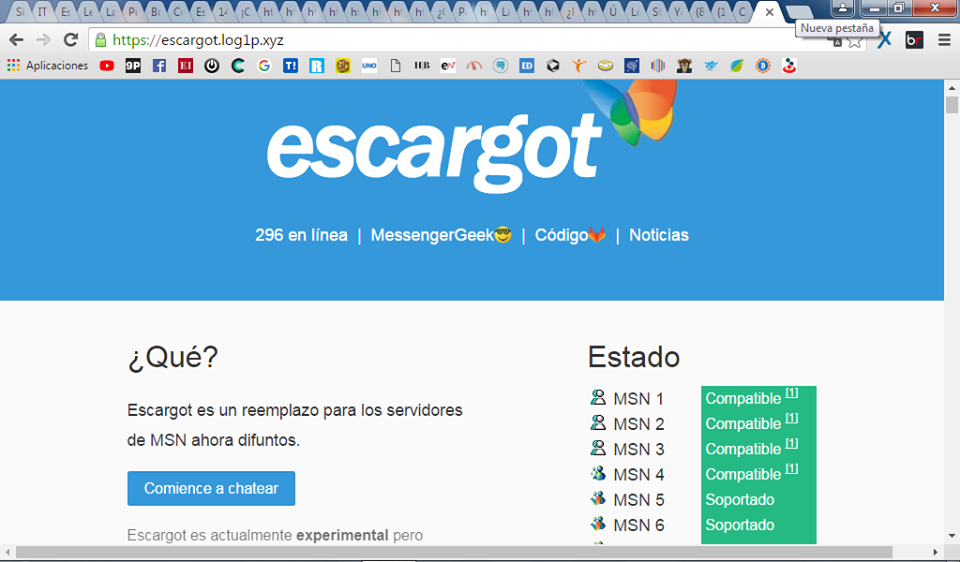Open the Noticias link
Screen dimensions: 960x562
(659, 235)
